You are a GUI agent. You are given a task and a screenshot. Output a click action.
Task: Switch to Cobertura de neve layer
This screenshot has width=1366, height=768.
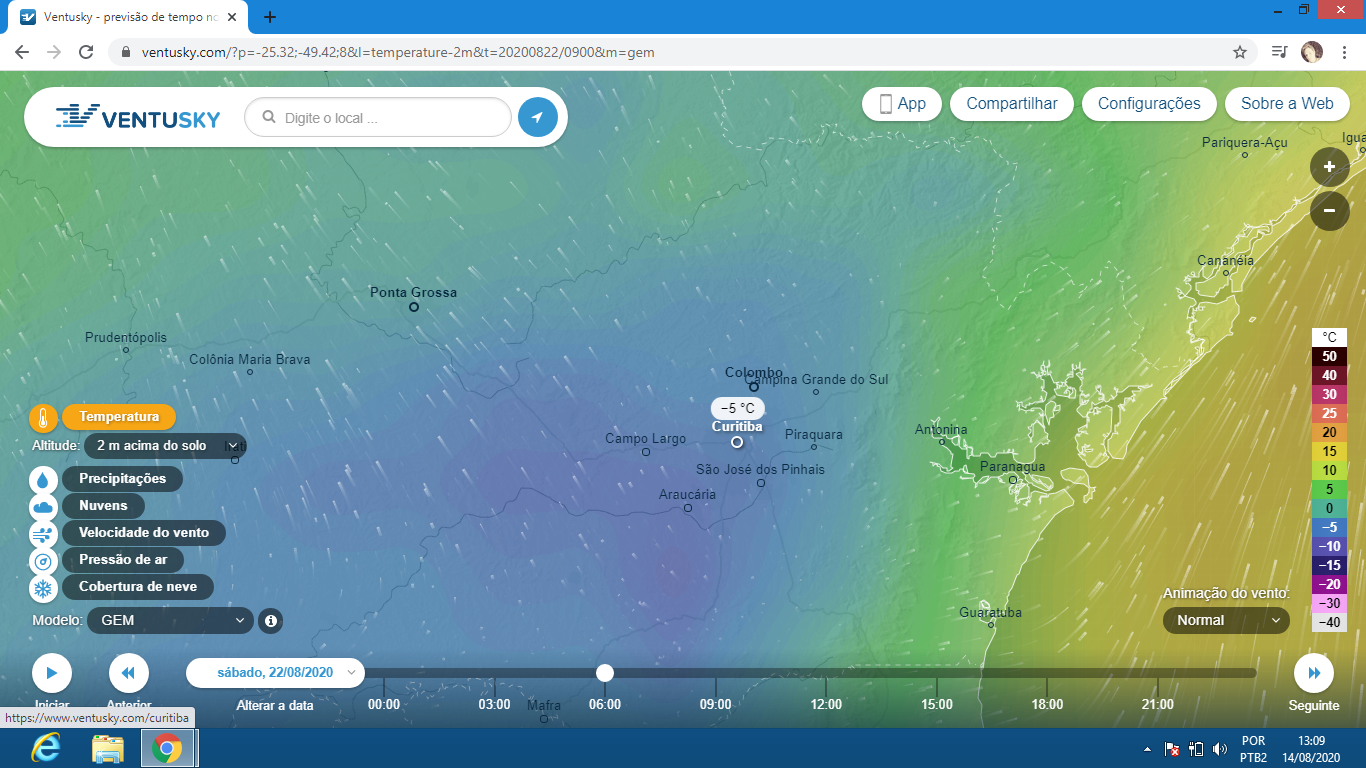(x=138, y=587)
